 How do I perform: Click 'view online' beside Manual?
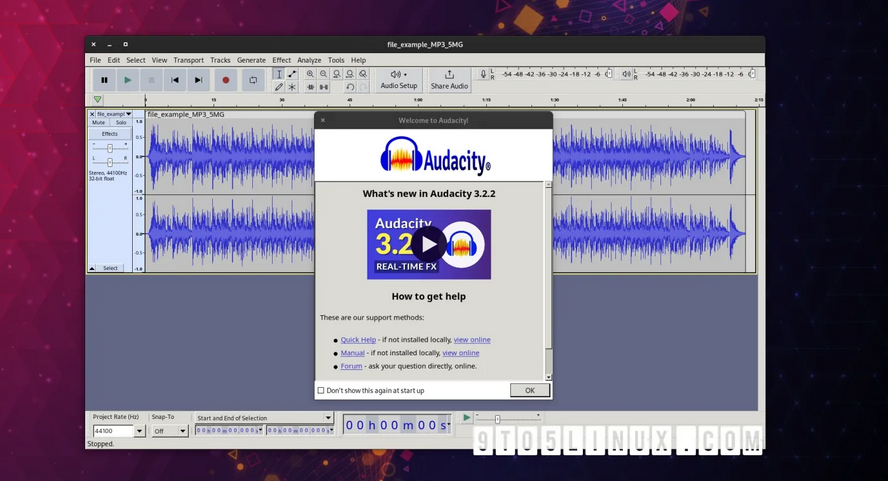460,352
